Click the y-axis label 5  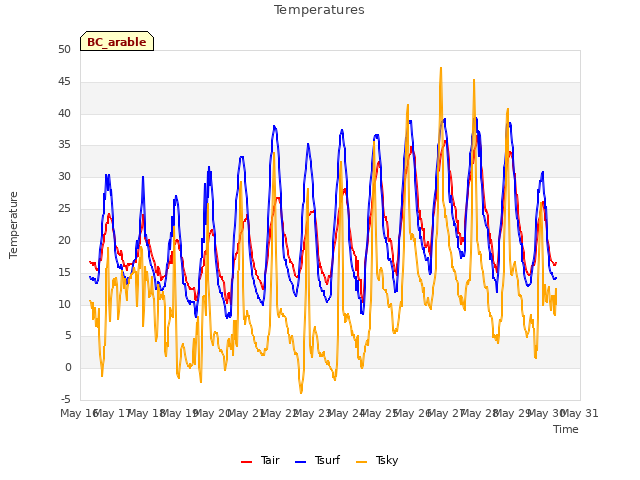tap(68, 336)
